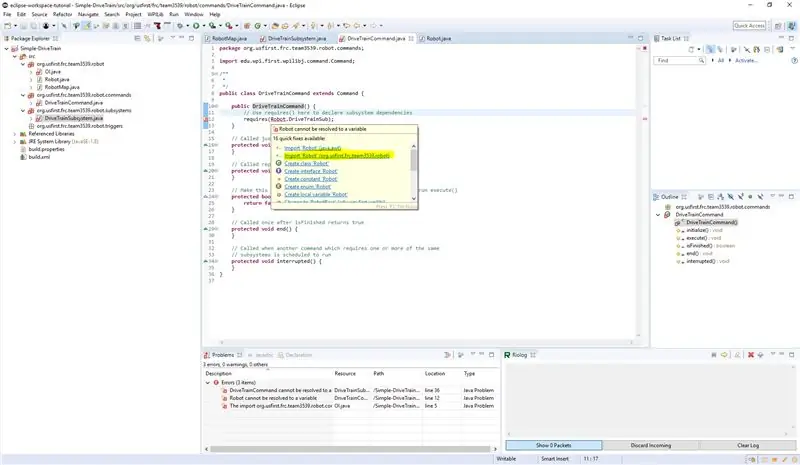Click the error marker on line 12 gutter
This screenshot has height=465, width=800.
207,119
